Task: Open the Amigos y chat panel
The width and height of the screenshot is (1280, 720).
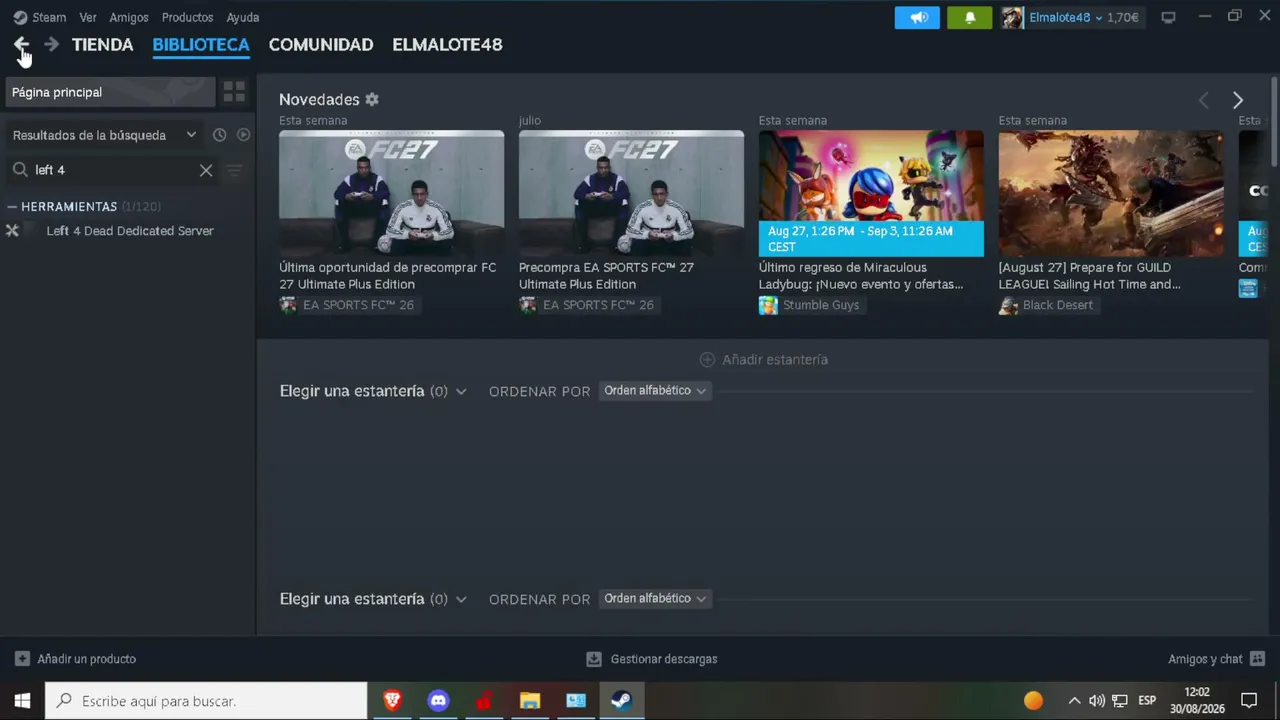Action: click(x=1205, y=659)
